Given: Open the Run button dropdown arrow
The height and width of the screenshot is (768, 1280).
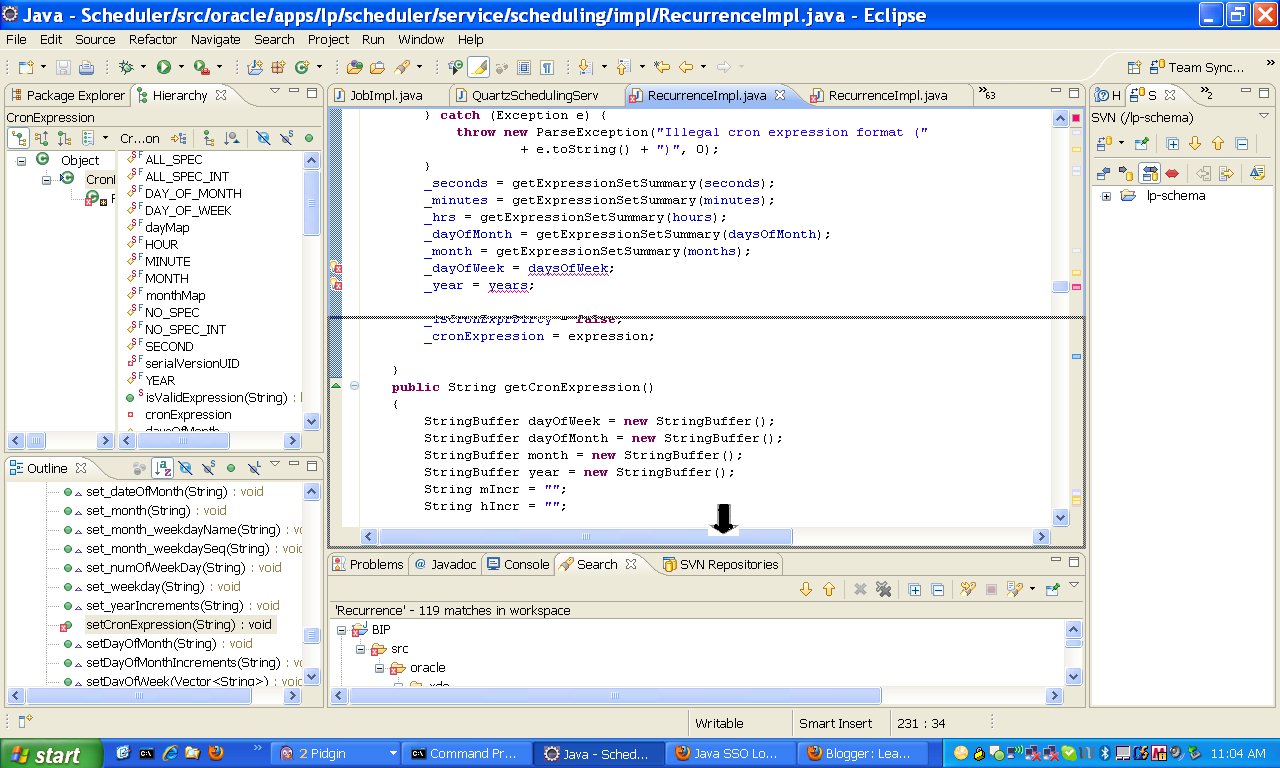Looking at the screenshot, I should tap(180, 67).
